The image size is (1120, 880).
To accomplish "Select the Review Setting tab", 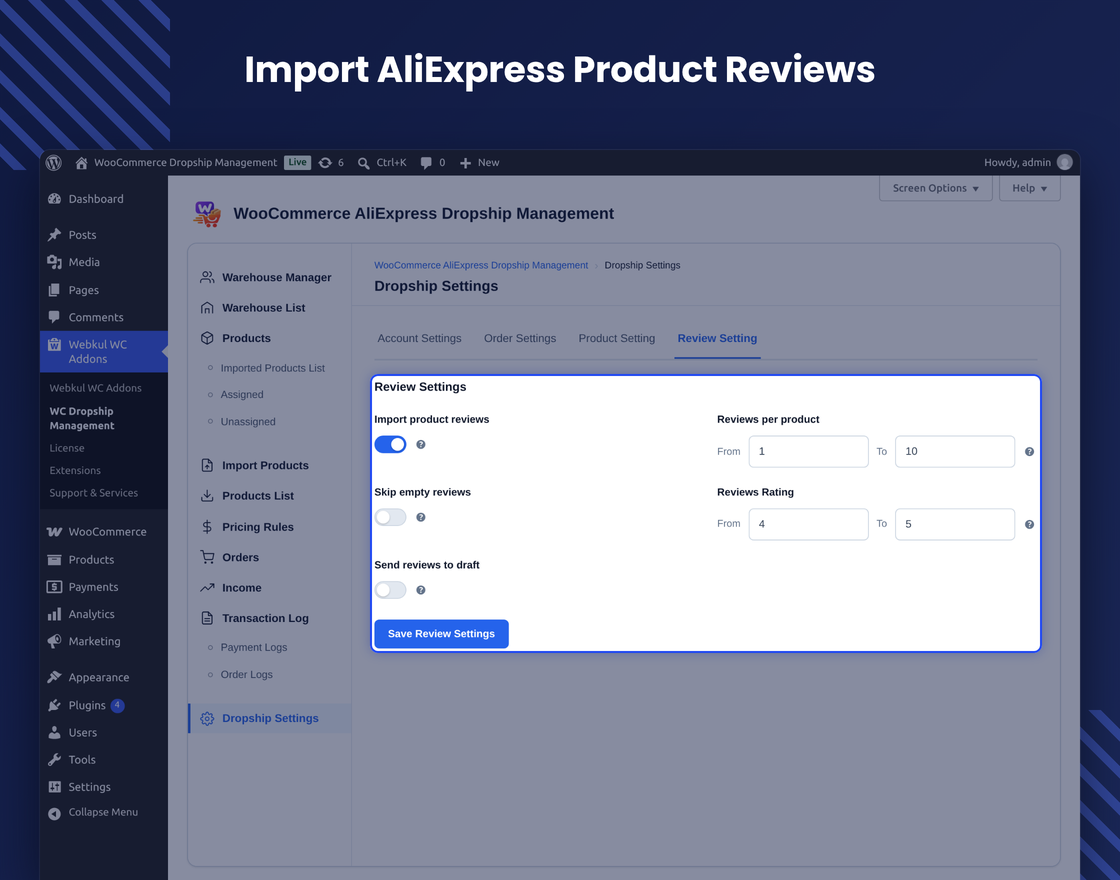I will 717,339.
